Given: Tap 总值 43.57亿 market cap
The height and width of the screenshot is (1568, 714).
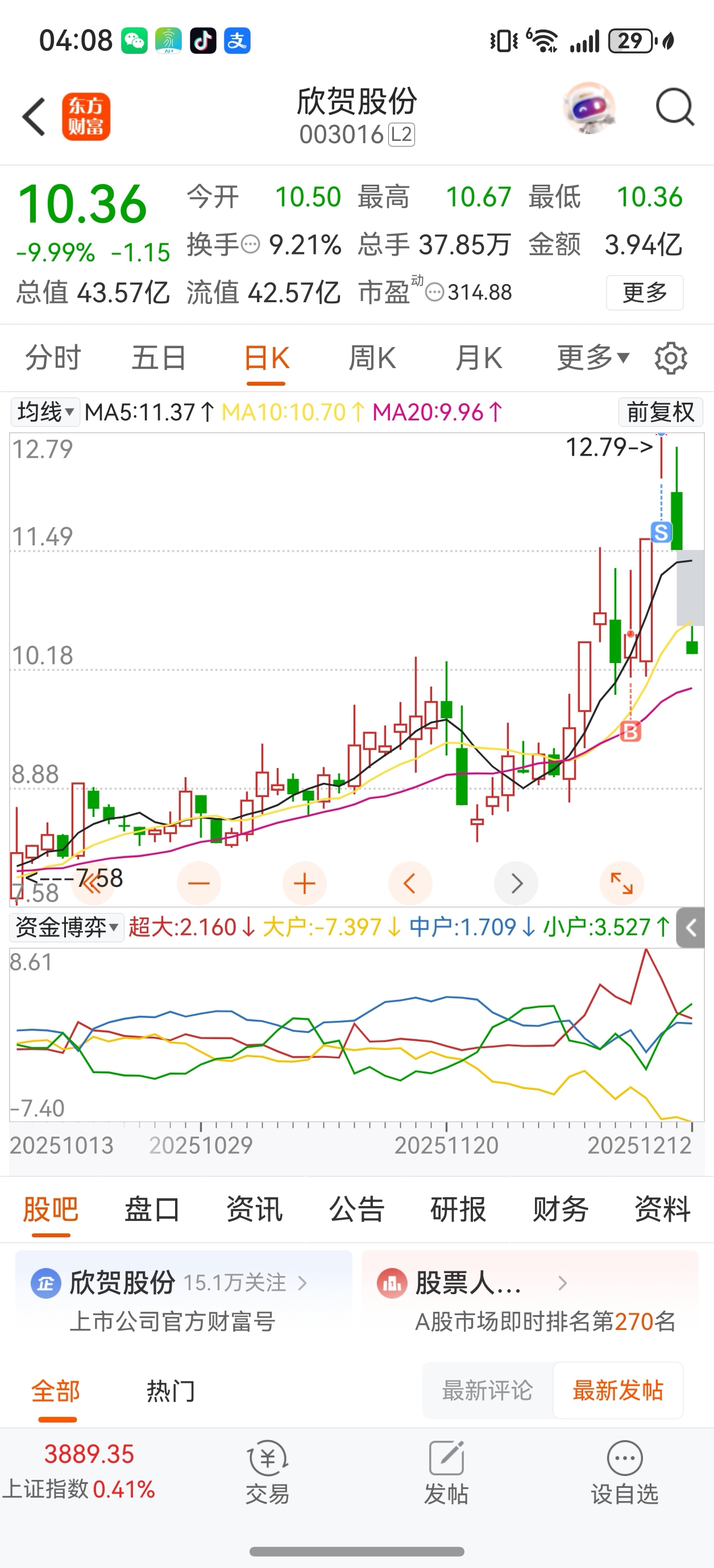Looking at the screenshot, I should [93, 293].
